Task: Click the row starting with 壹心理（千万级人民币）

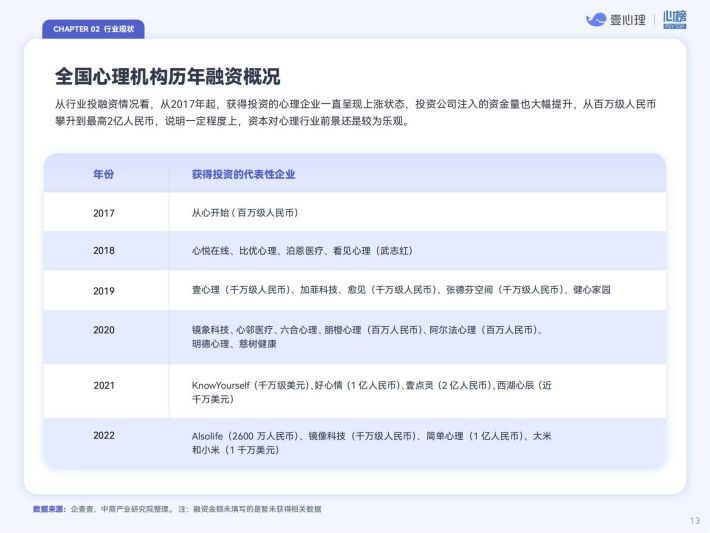Action: click(355, 290)
